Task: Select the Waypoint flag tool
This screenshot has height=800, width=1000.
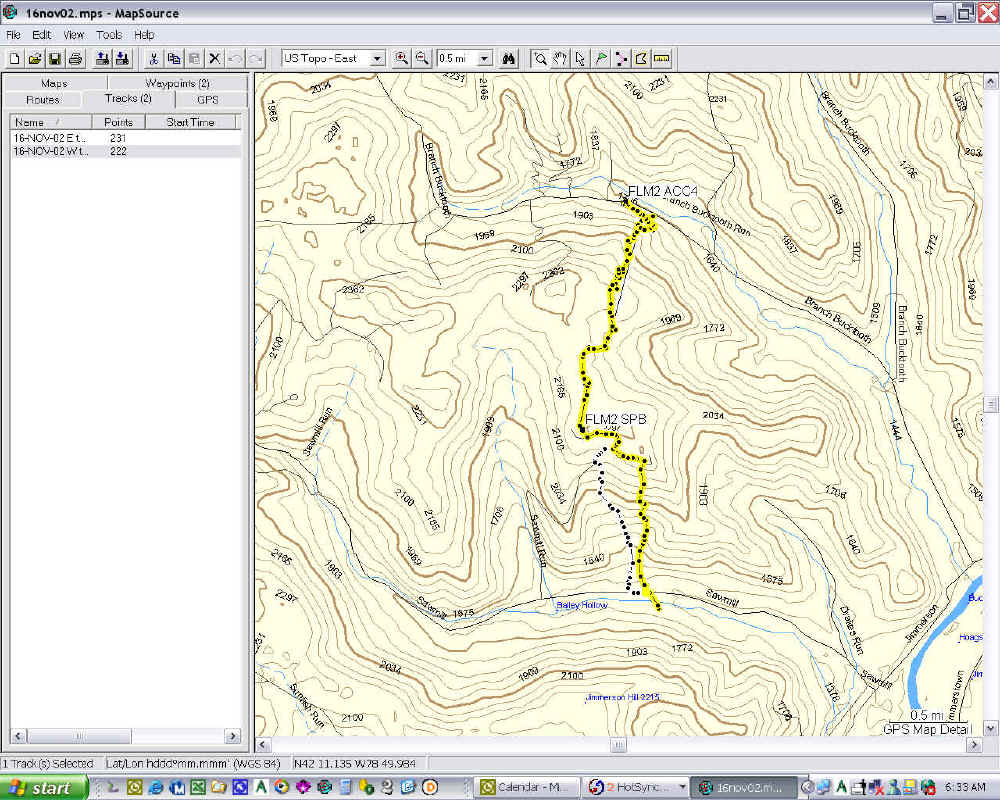Action: click(601, 59)
